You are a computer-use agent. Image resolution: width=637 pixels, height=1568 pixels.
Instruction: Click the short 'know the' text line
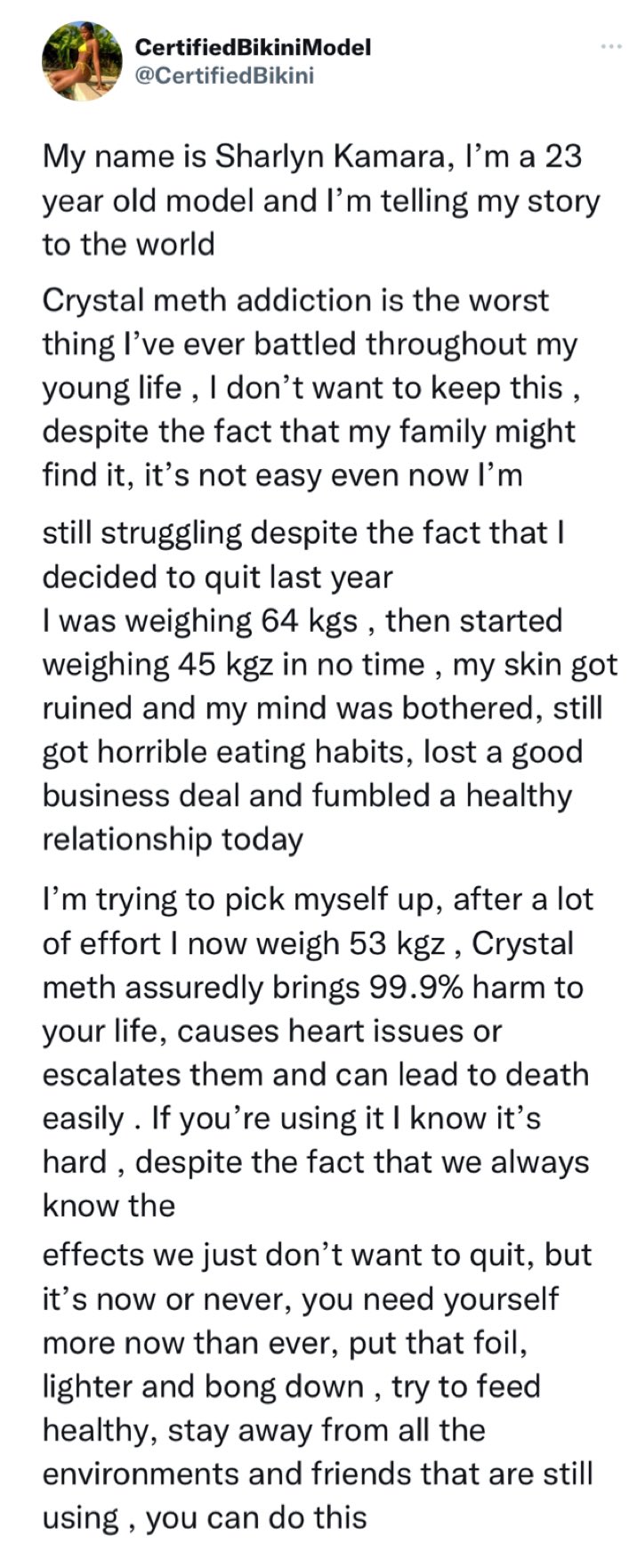pyautogui.click(x=109, y=1206)
